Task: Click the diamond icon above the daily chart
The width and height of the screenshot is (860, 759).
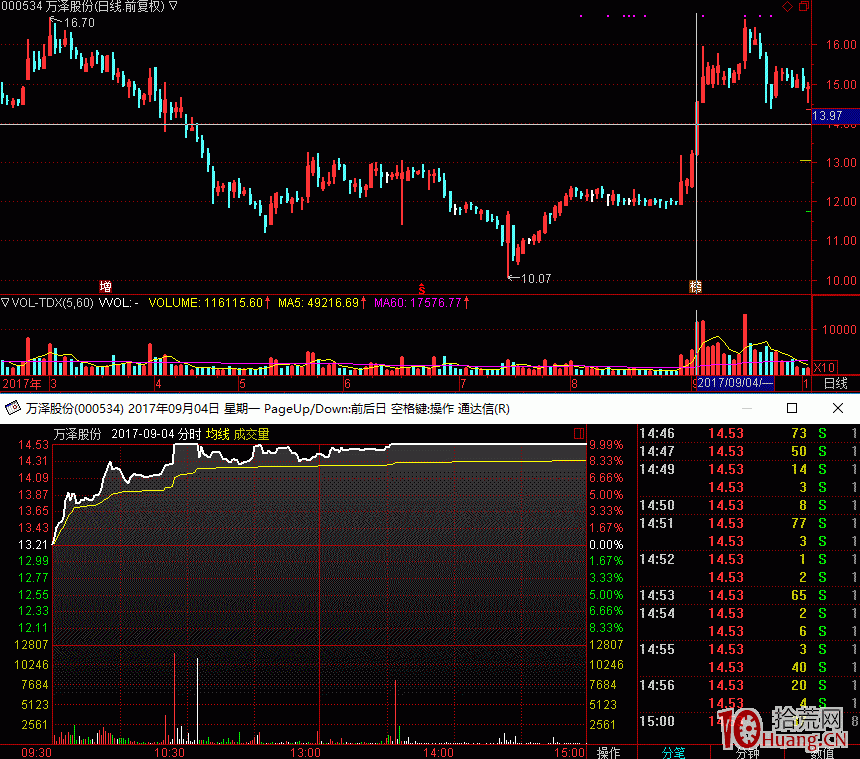Action: tap(788, 7)
